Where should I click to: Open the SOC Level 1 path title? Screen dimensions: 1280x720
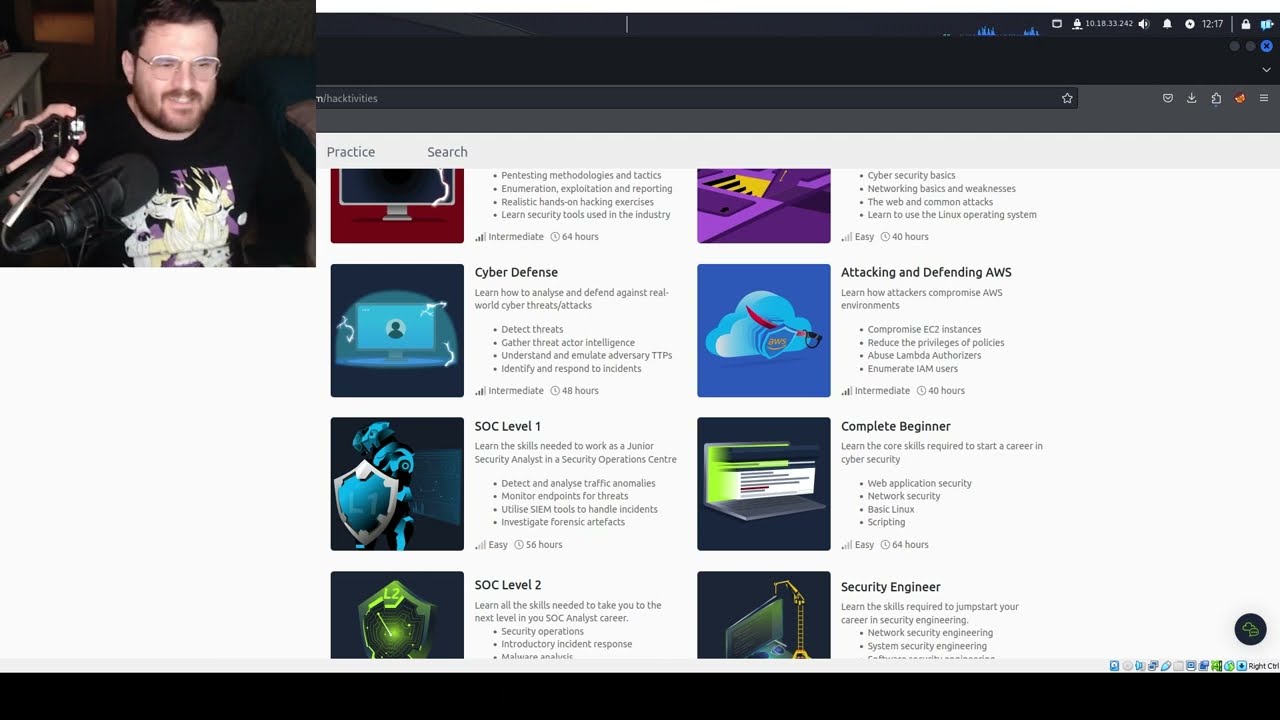click(x=507, y=426)
